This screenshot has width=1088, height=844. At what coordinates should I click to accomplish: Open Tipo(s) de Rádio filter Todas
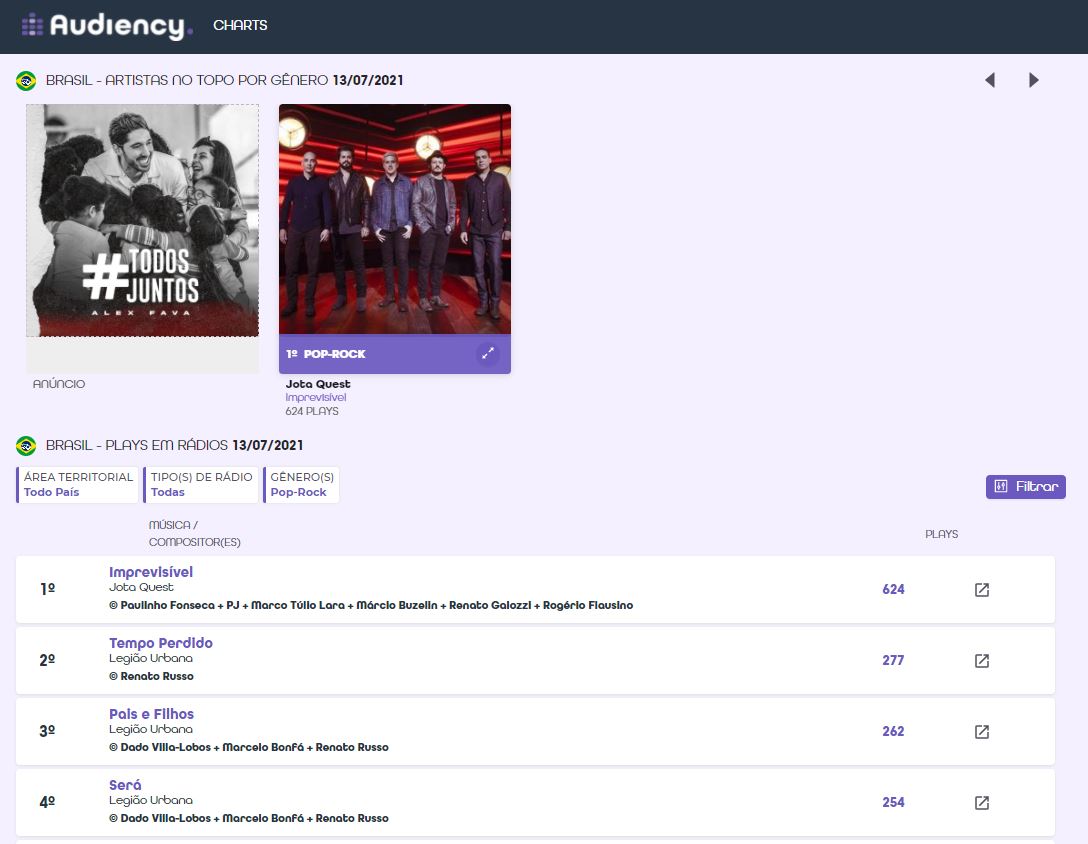(201, 484)
